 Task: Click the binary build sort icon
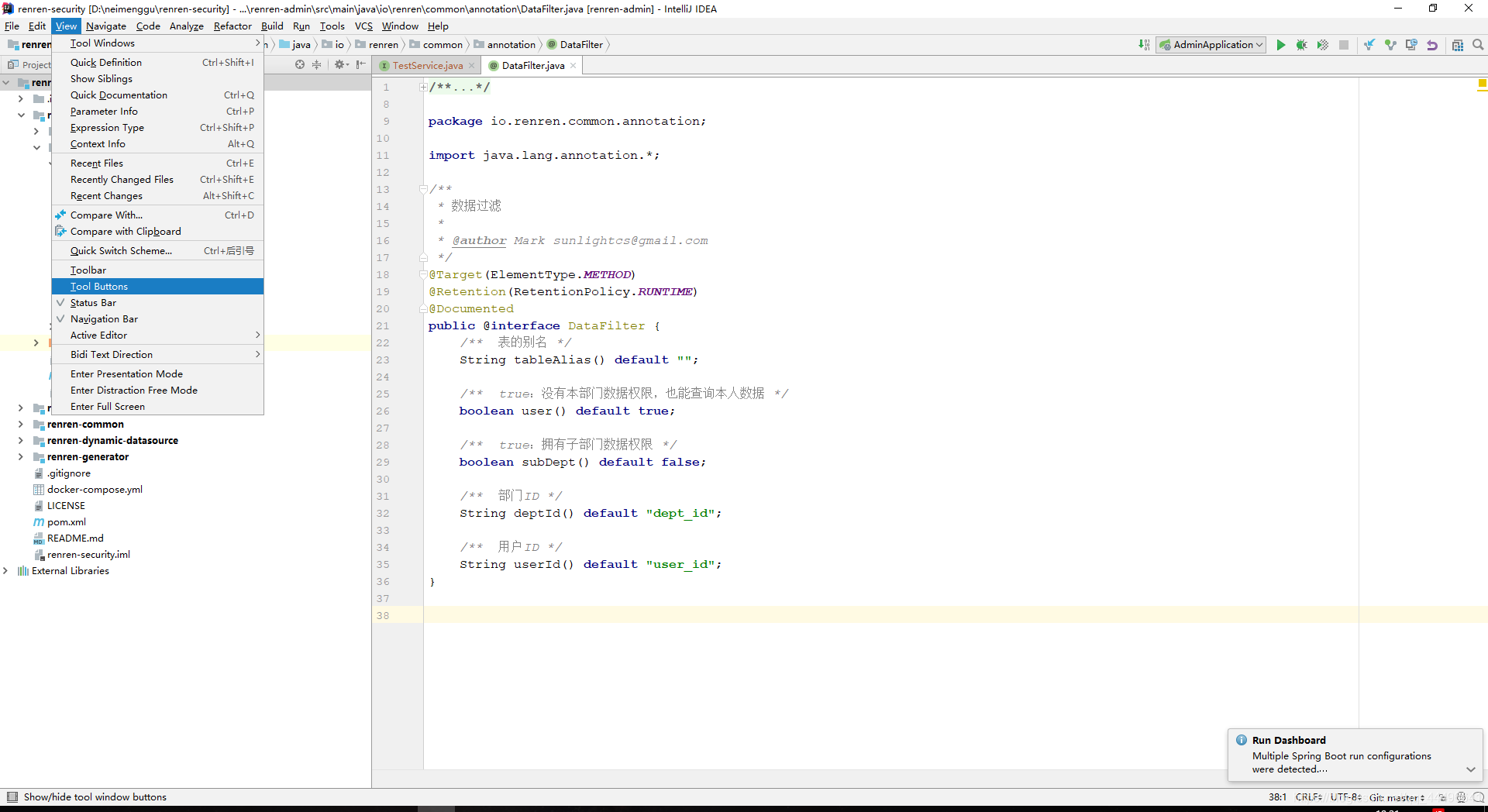click(x=1144, y=45)
